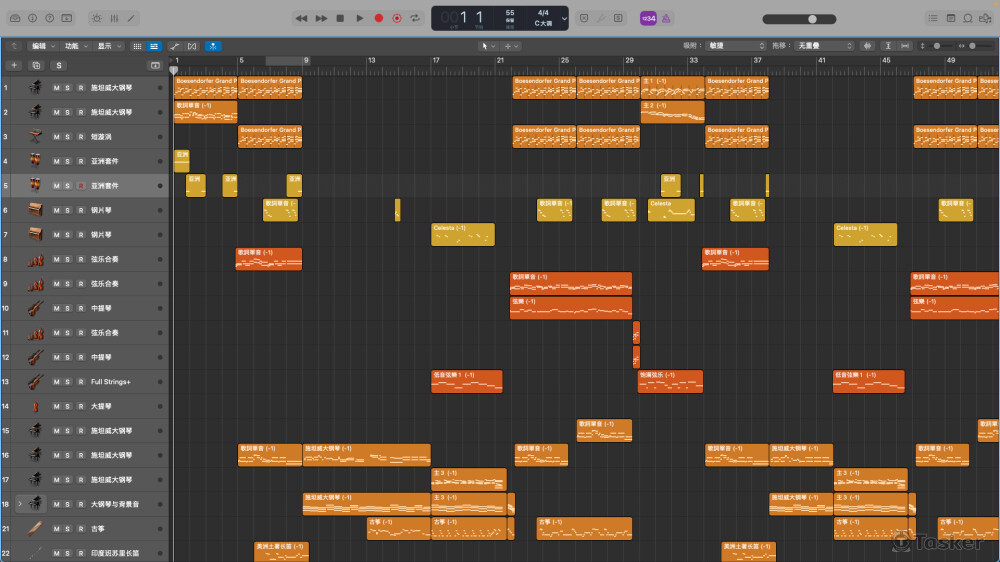Screen dimensions: 1000x562
Task: Click the Duplicate Track button
Action: pos(36,65)
